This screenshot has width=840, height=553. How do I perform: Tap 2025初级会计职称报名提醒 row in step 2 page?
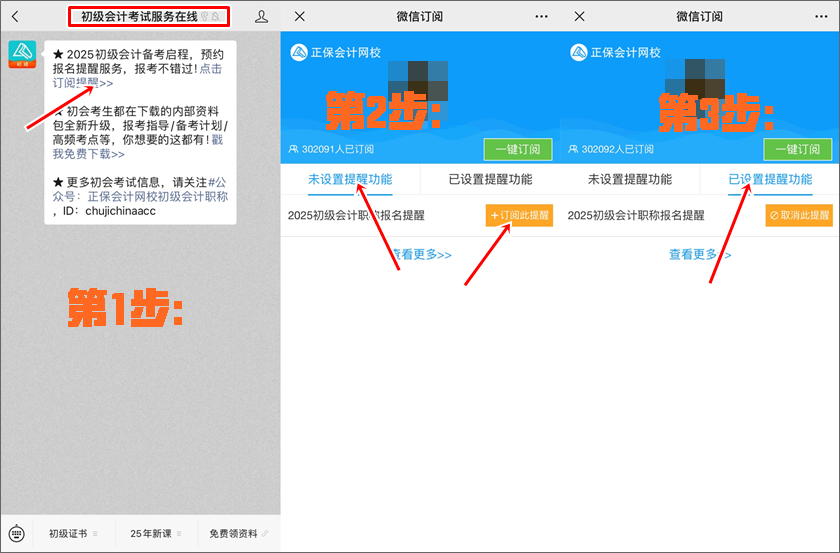coord(420,215)
